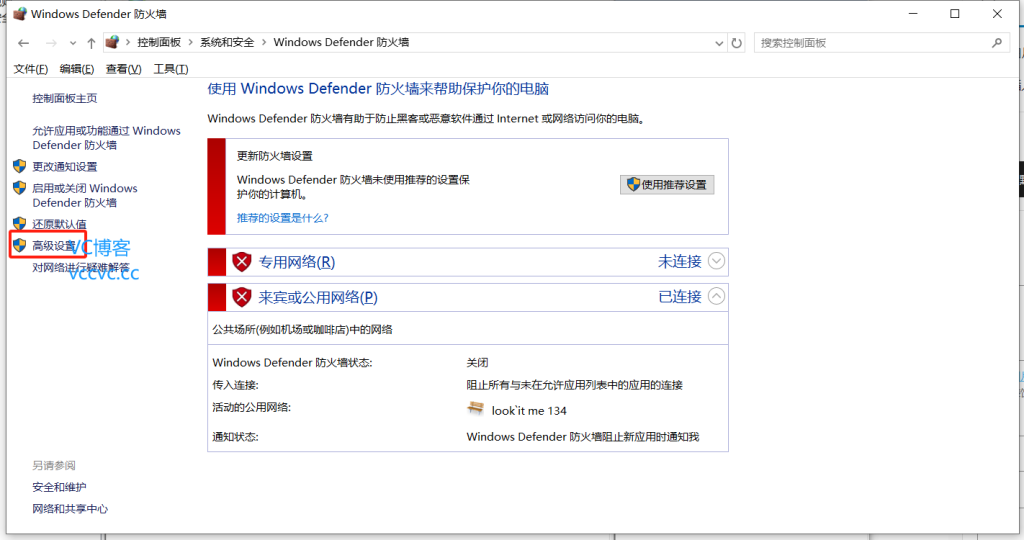
Task: Click the Refresh button beside address bar
Action: [737, 43]
